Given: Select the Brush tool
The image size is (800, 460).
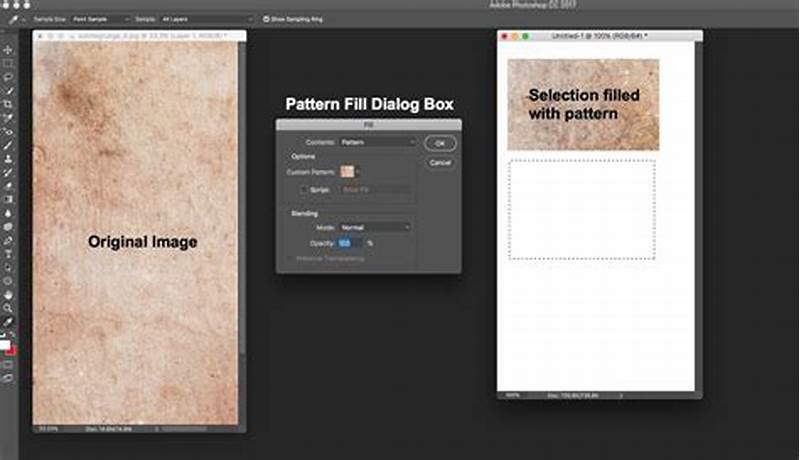Looking at the screenshot, I should pyautogui.click(x=8, y=145).
